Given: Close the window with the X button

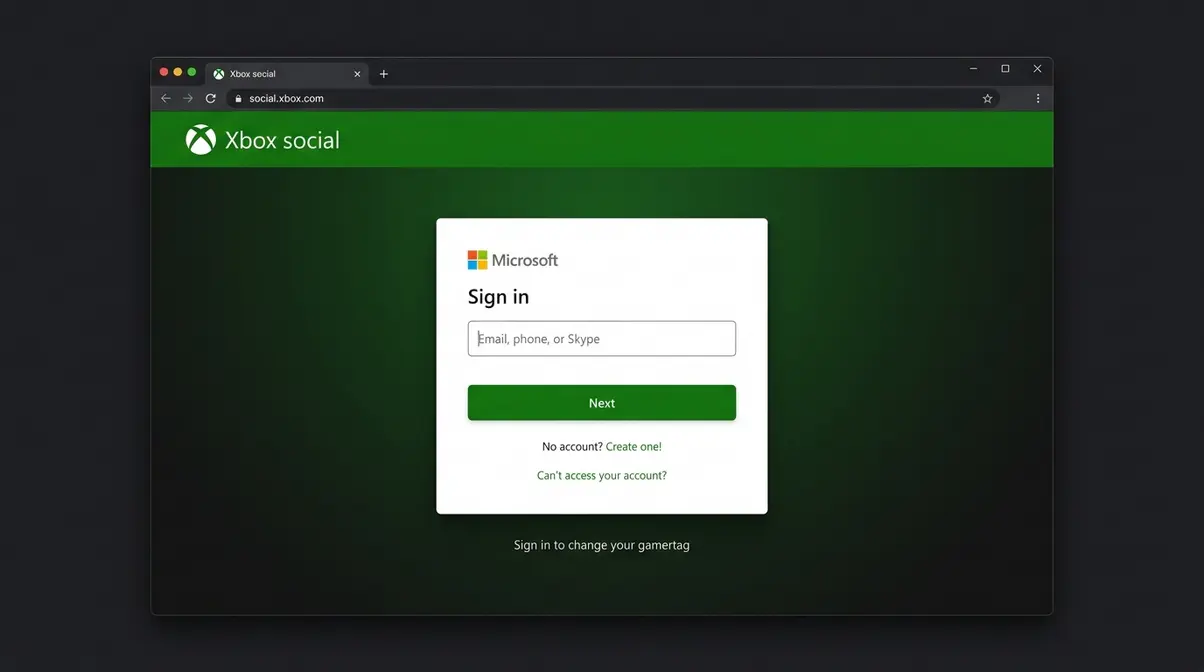Looking at the screenshot, I should coord(1037,69).
